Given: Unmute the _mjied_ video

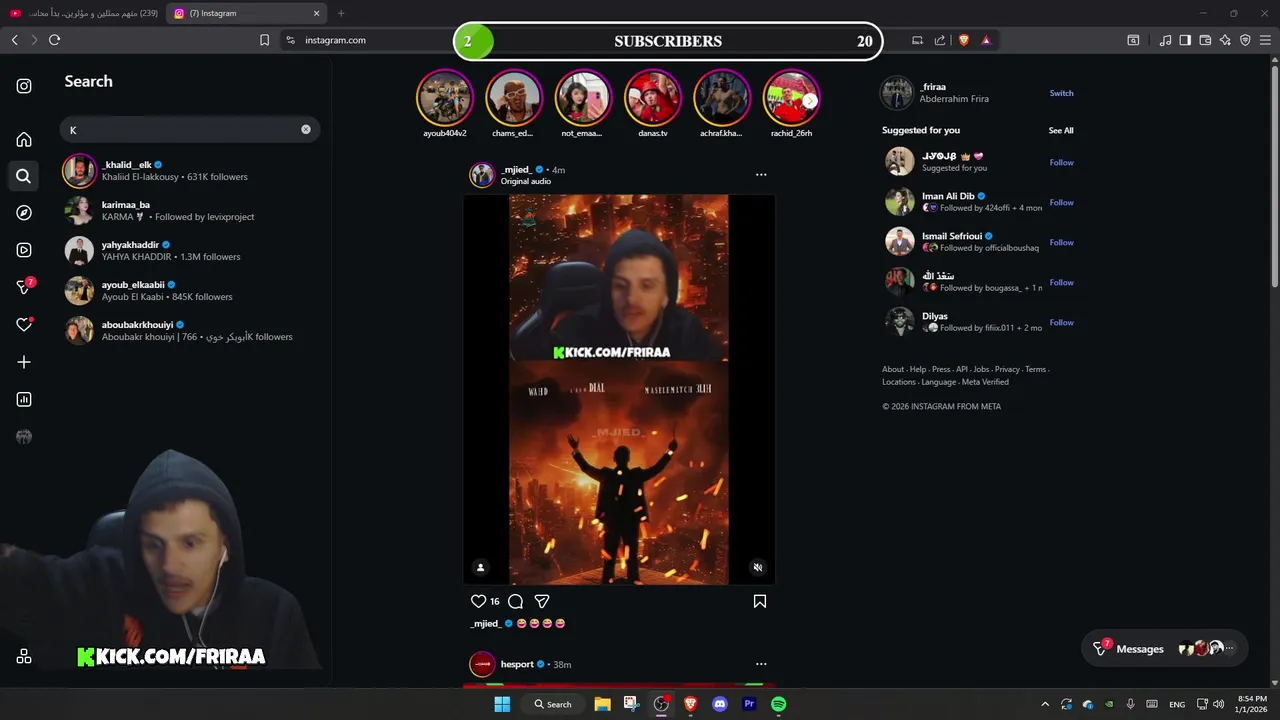Looking at the screenshot, I should click(x=757, y=568).
